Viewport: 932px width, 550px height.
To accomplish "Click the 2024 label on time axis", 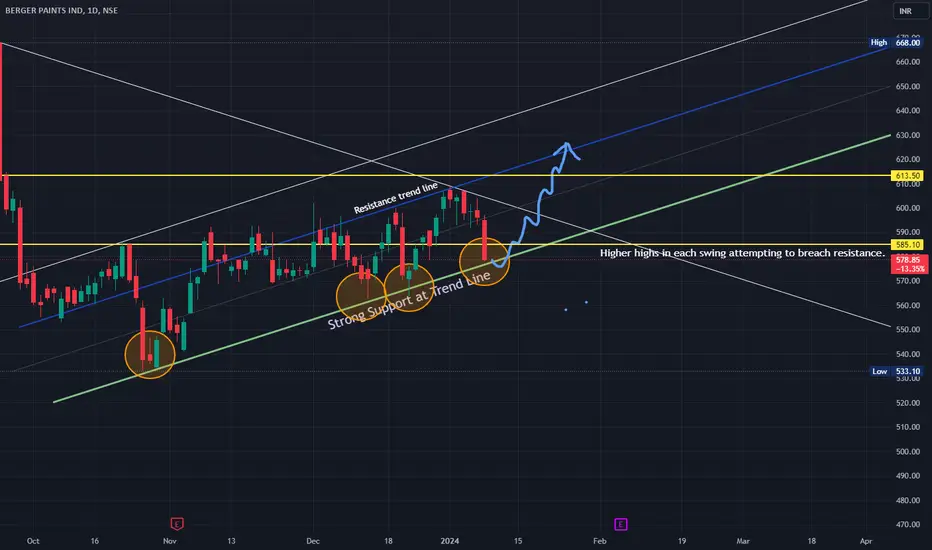I will (x=449, y=541).
